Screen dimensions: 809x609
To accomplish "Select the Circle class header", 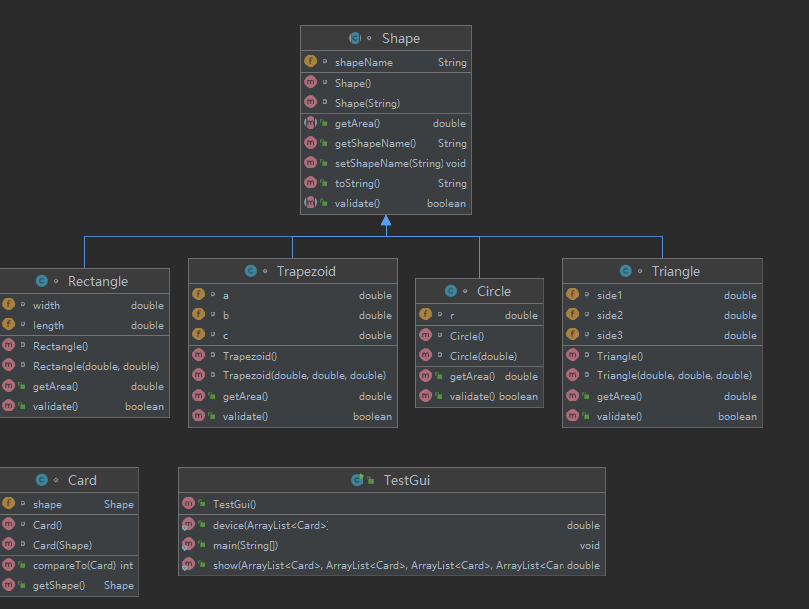I will point(479,291).
